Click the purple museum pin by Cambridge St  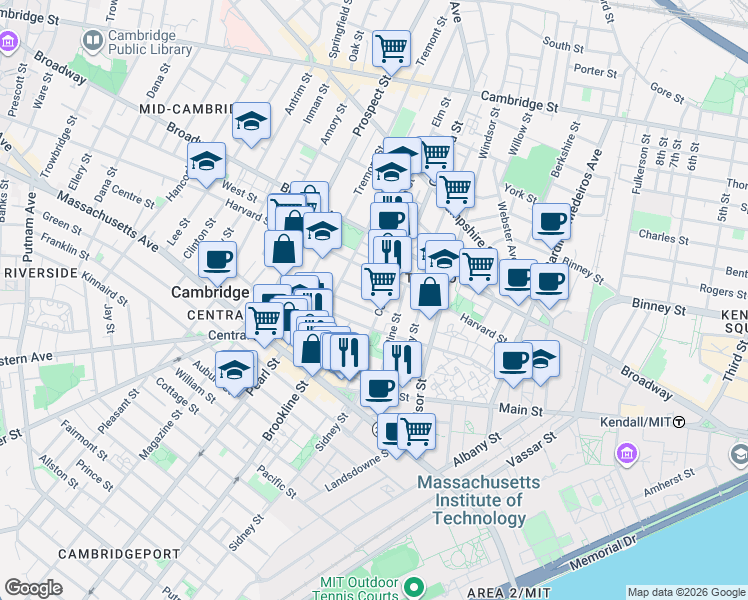tap(9, 41)
